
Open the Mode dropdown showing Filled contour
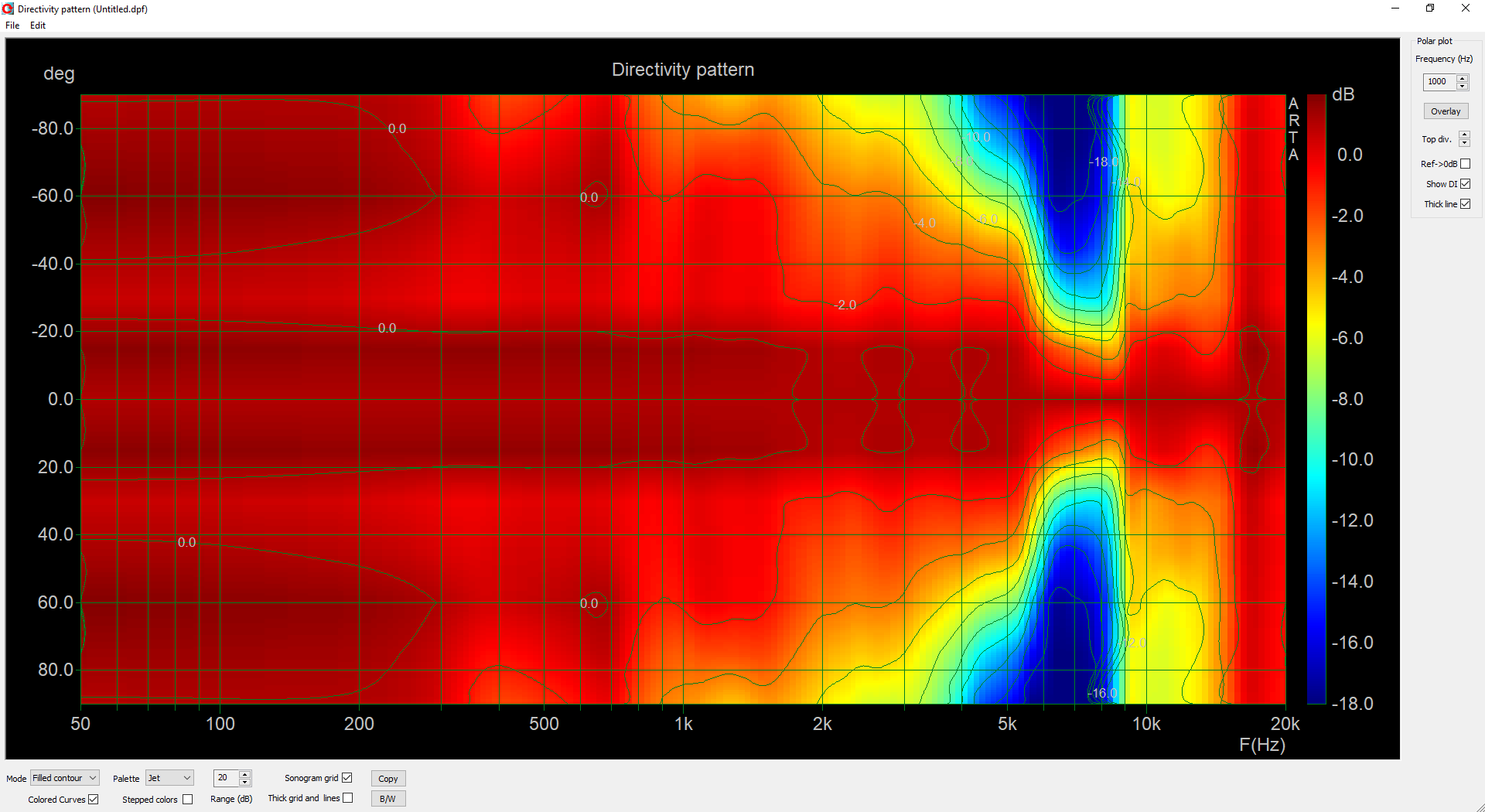coord(65,778)
